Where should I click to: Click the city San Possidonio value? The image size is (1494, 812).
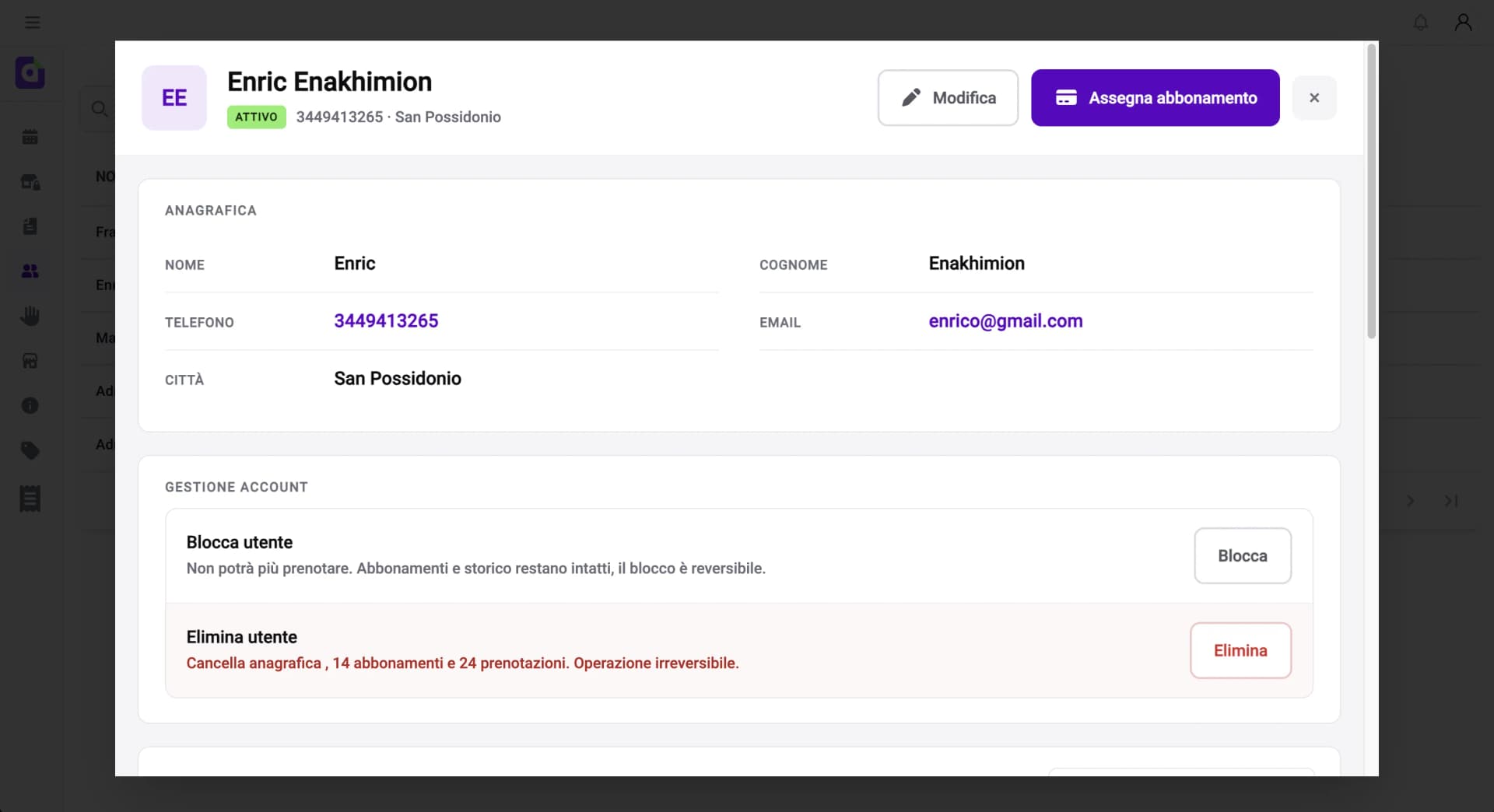click(x=398, y=379)
